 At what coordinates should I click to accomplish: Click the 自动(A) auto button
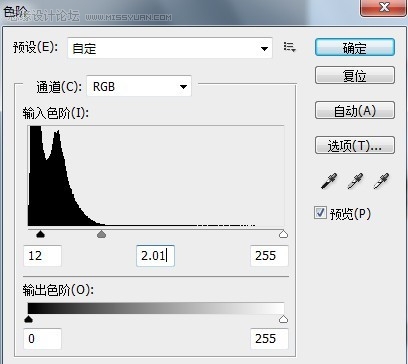(x=355, y=110)
